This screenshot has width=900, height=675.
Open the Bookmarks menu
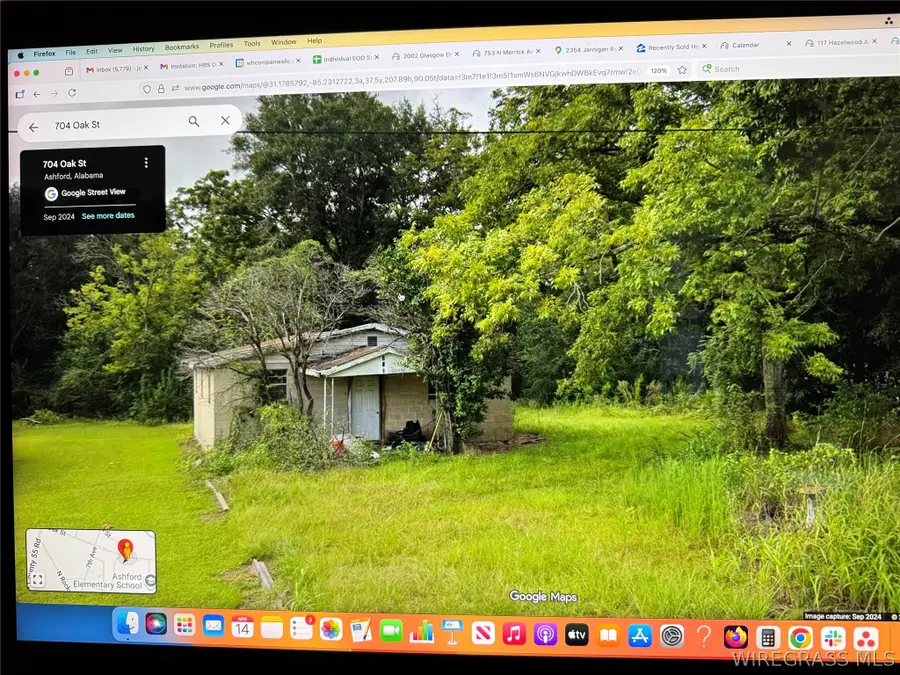(x=182, y=47)
